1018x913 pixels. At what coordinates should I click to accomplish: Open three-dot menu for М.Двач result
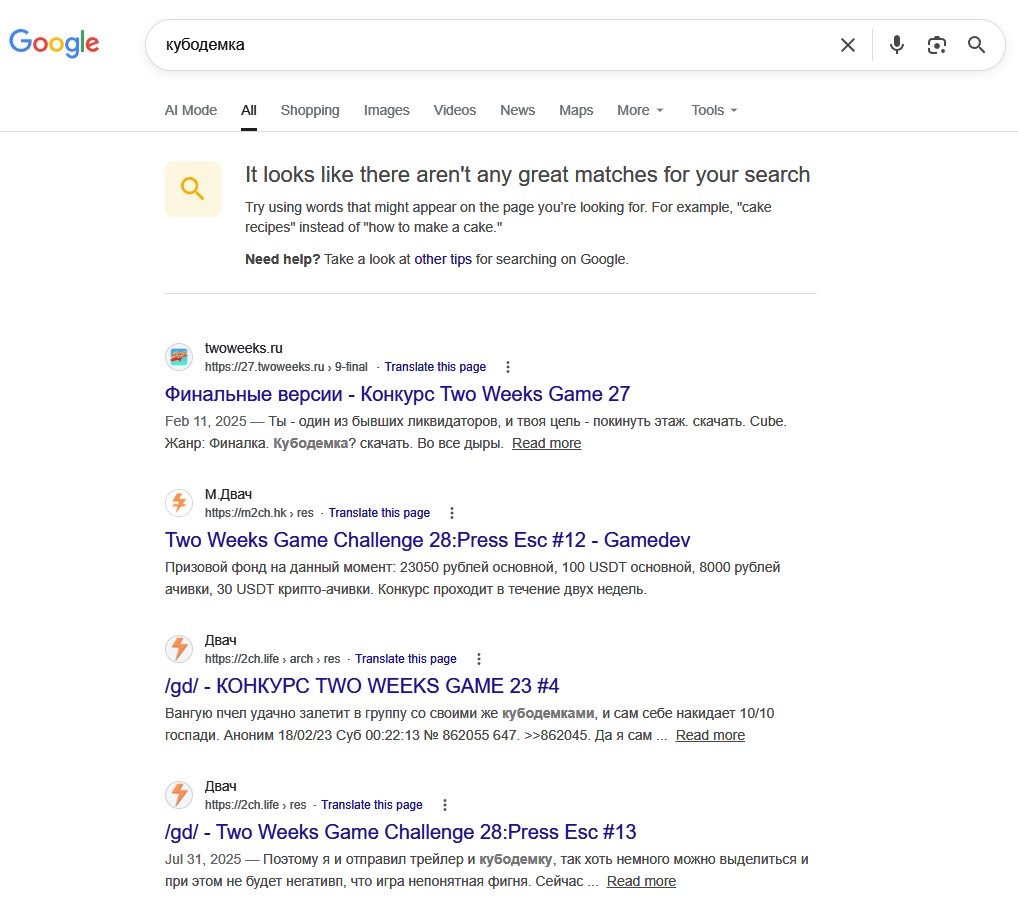click(452, 513)
